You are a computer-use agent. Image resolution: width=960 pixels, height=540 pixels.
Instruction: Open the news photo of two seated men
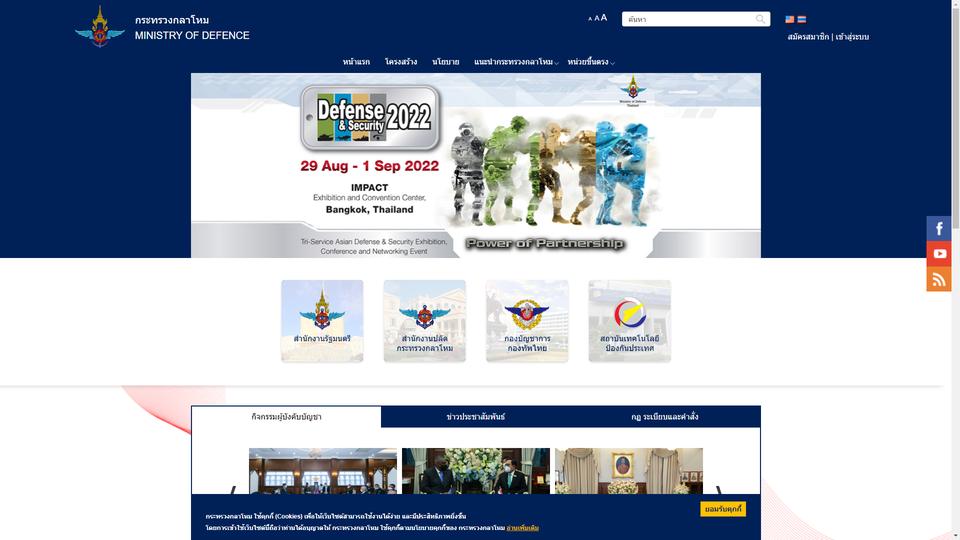[476, 471]
